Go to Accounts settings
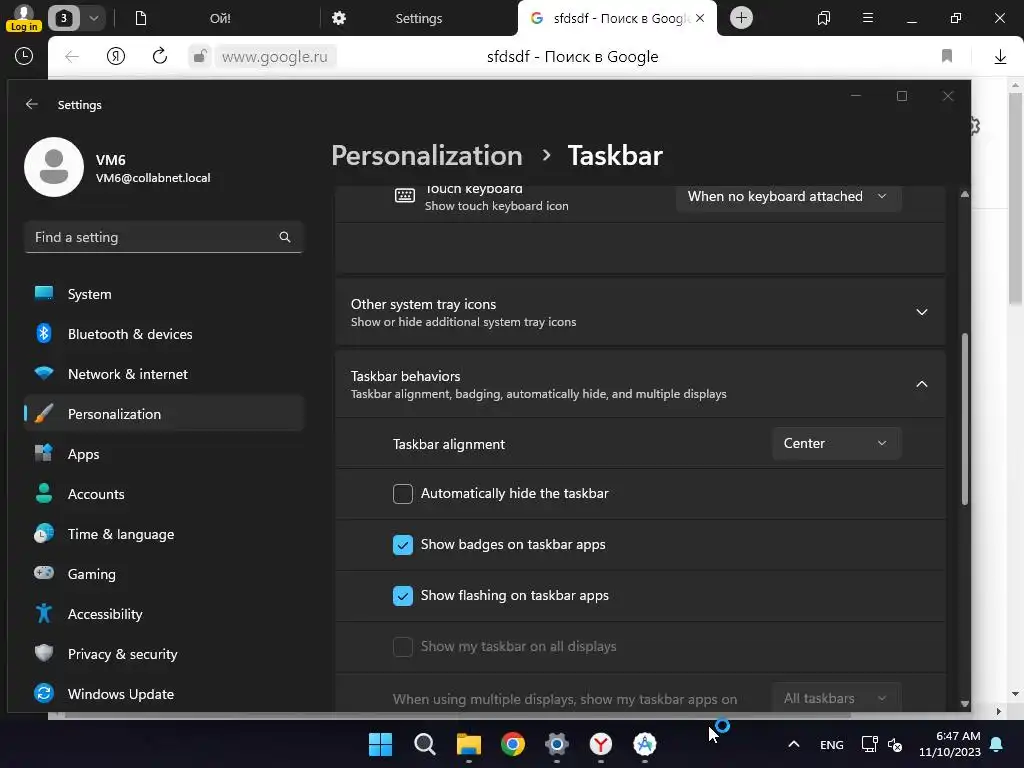This screenshot has width=1024, height=768. tap(164, 494)
